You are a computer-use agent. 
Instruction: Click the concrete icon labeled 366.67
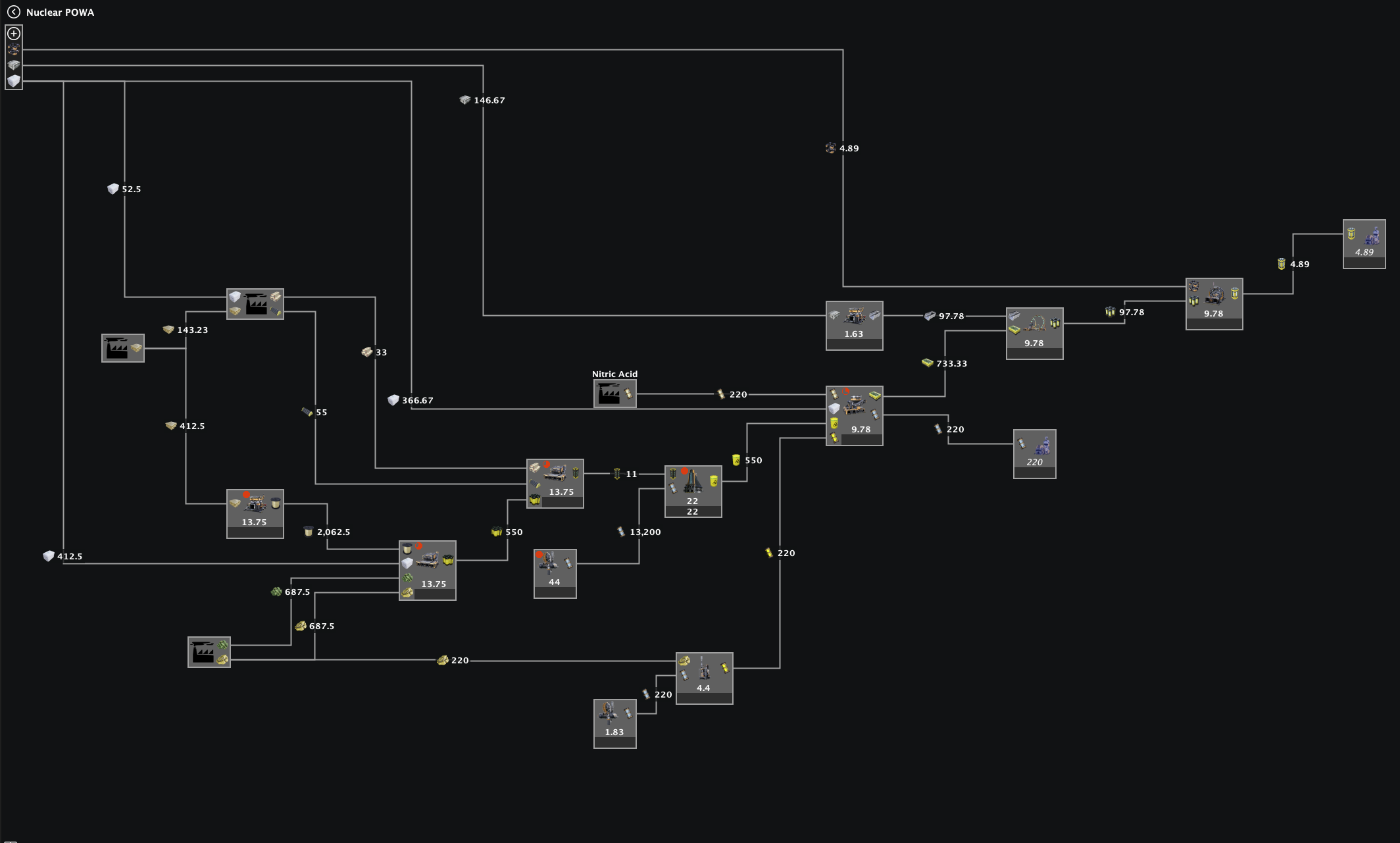tap(393, 399)
